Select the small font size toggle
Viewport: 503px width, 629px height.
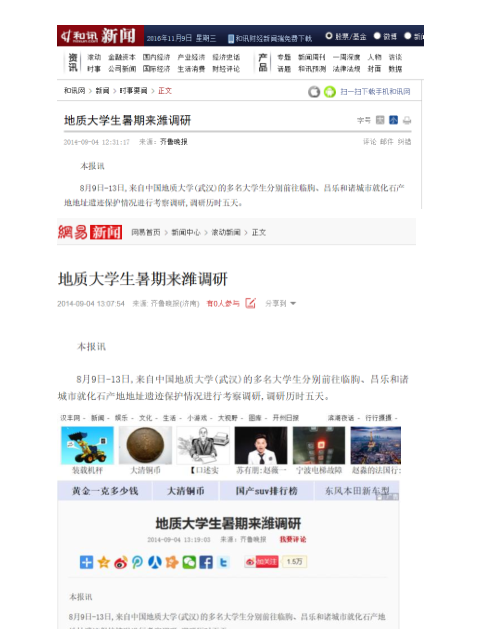click(x=393, y=120)
